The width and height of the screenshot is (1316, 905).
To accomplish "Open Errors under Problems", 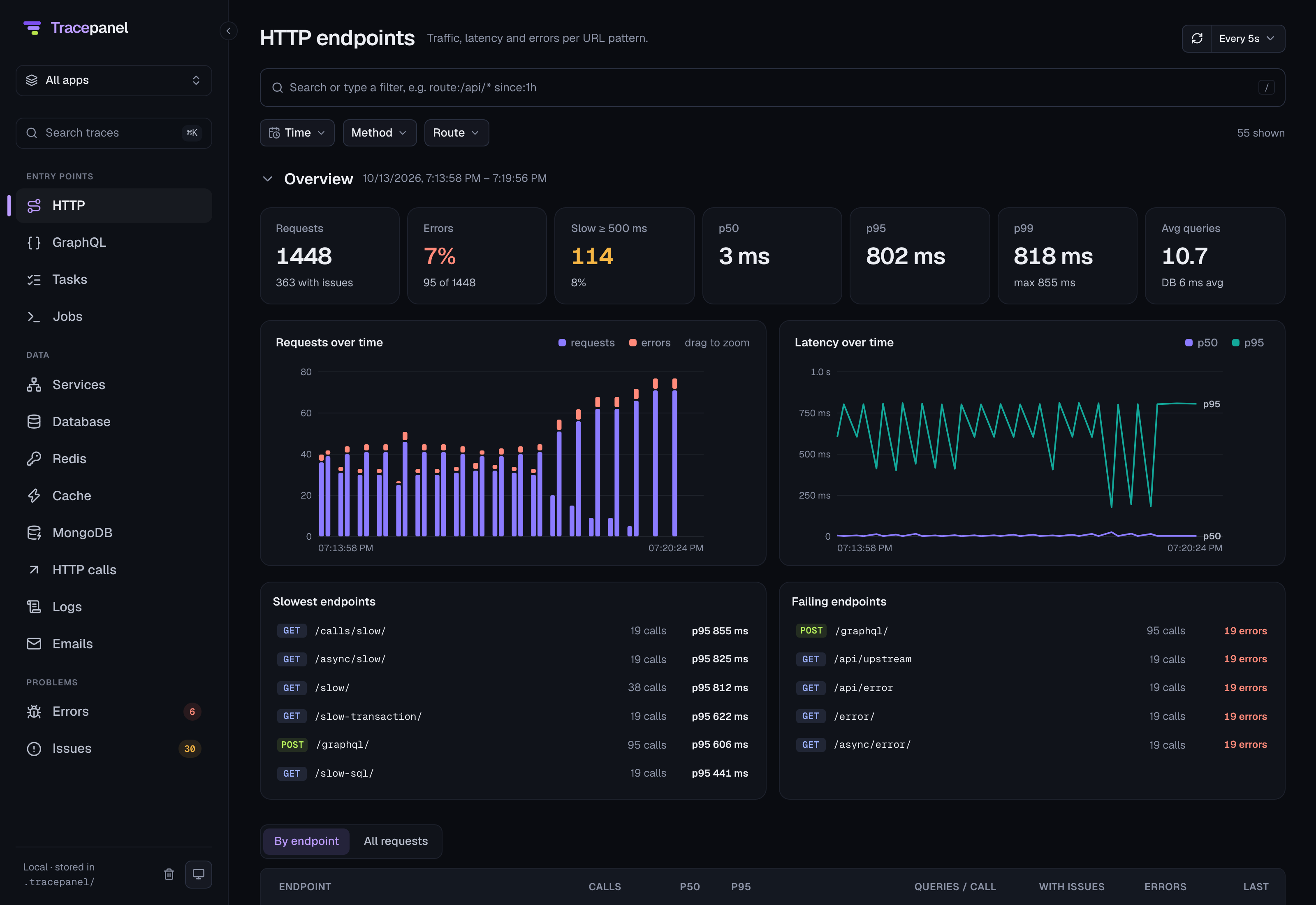I will (114, 712).
